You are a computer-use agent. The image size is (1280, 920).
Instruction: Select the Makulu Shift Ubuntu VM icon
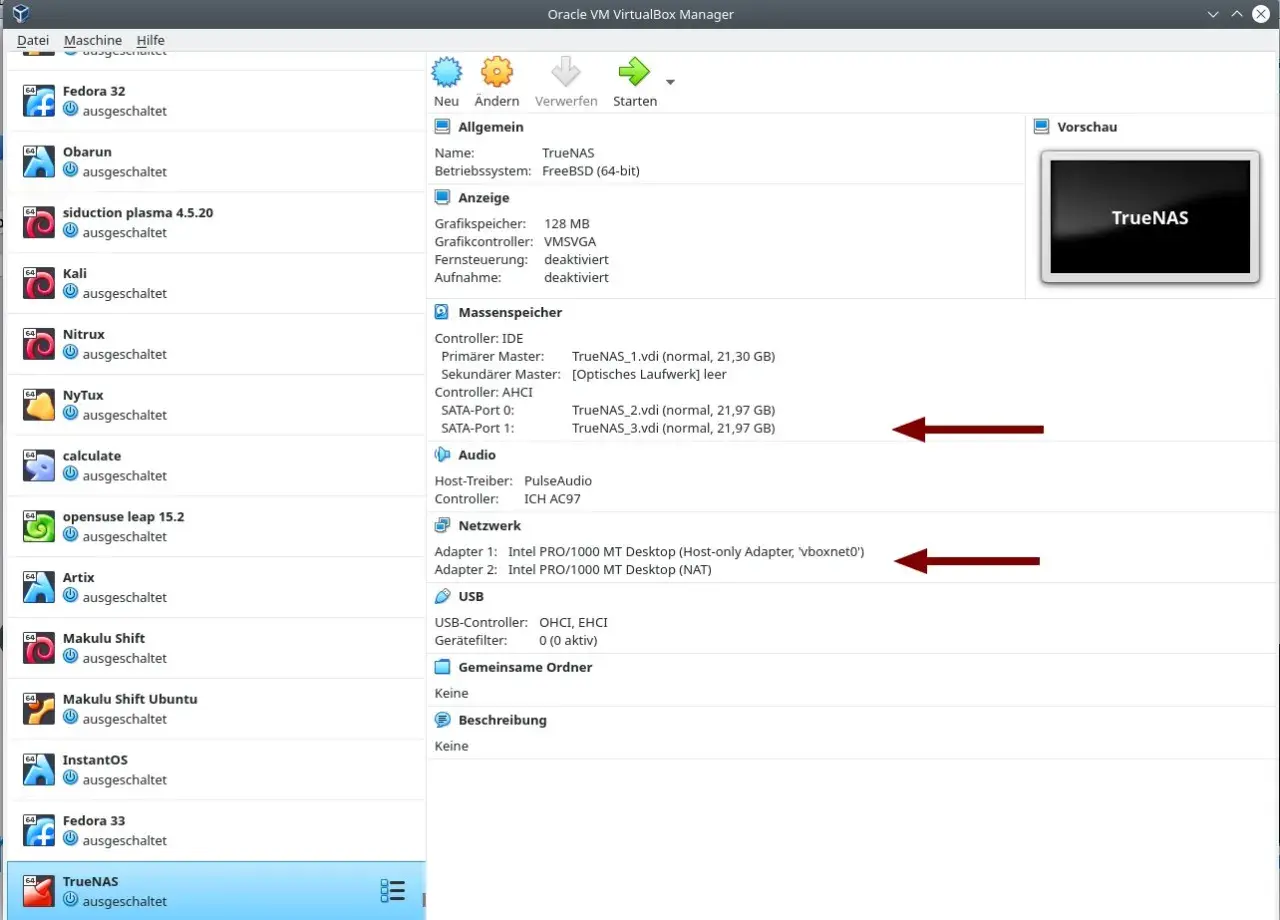coord(39,709)
